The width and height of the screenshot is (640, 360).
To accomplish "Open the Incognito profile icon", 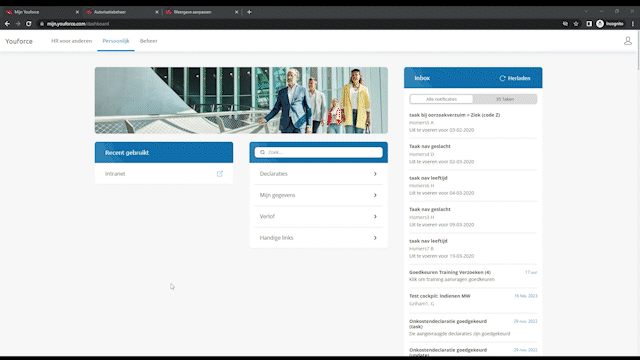I will (x=600, y=24).
